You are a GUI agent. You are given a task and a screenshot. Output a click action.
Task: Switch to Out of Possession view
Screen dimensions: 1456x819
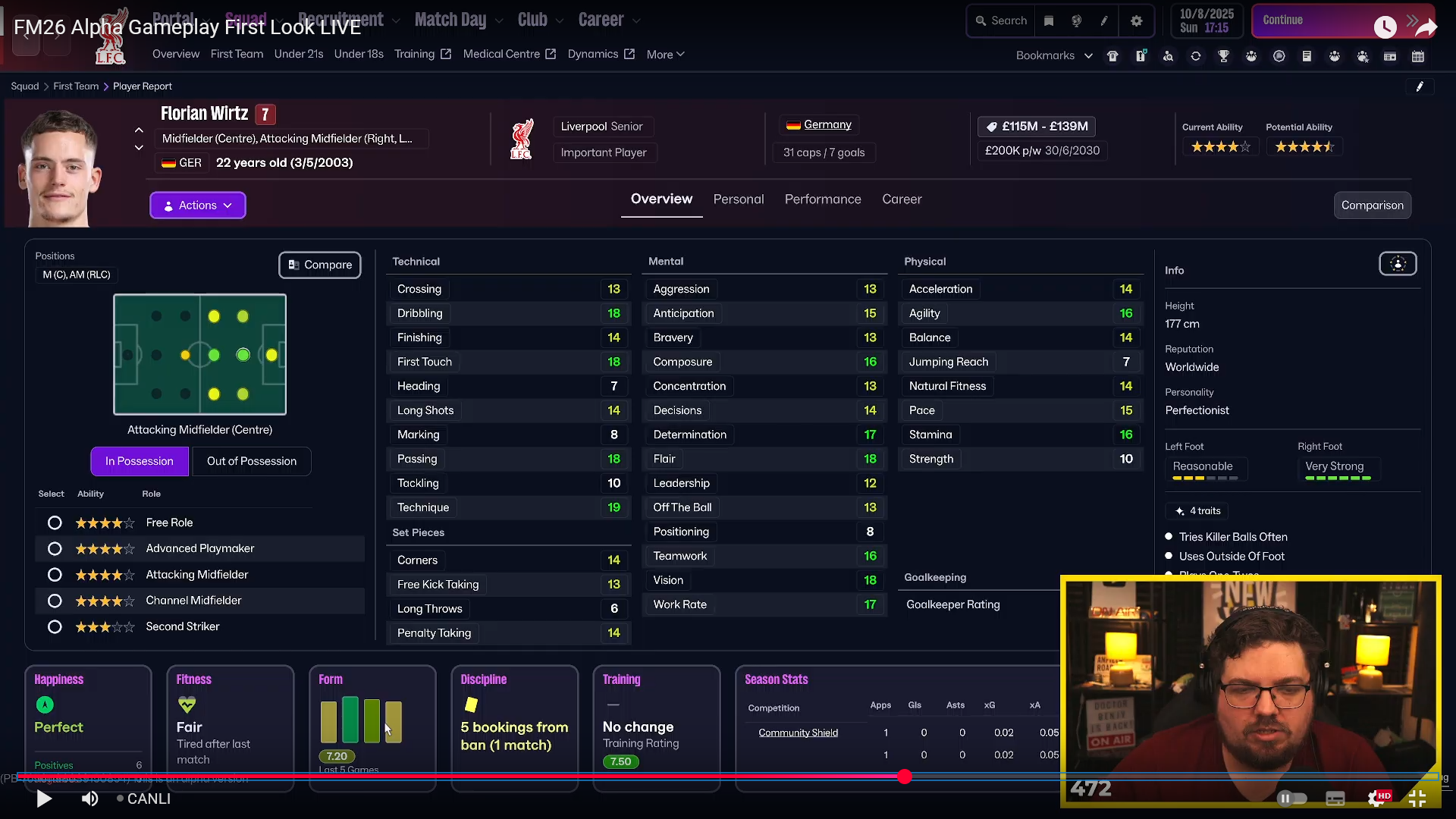[x=251, y=461]
